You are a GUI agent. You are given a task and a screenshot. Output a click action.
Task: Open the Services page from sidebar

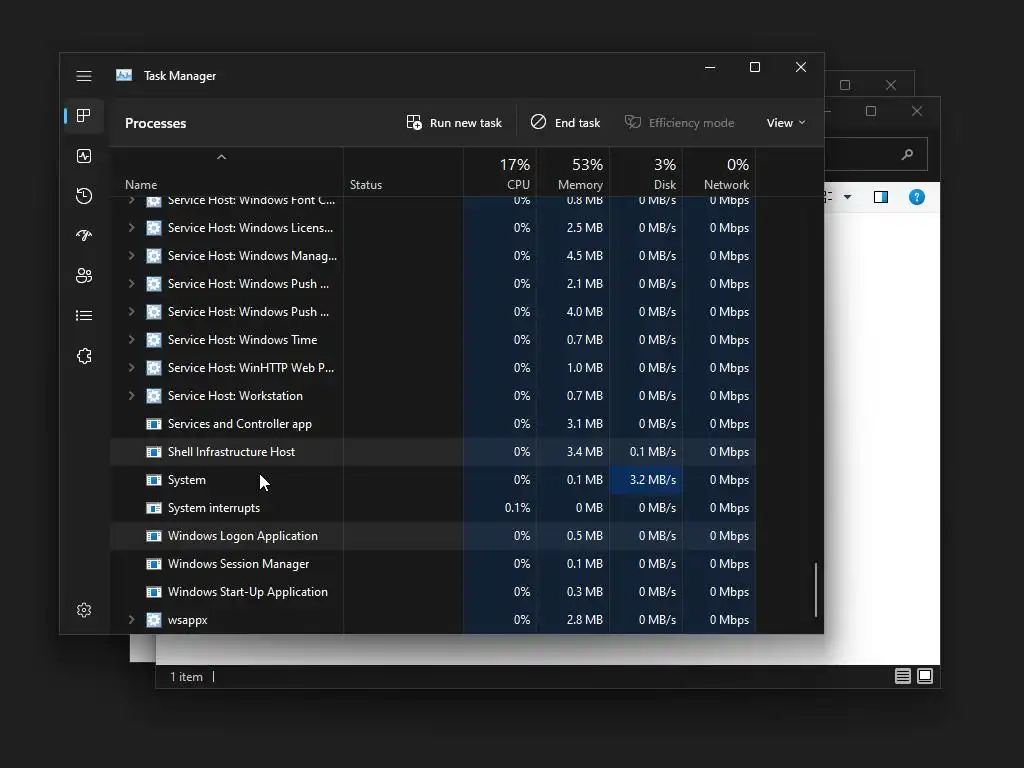(84, 356)
